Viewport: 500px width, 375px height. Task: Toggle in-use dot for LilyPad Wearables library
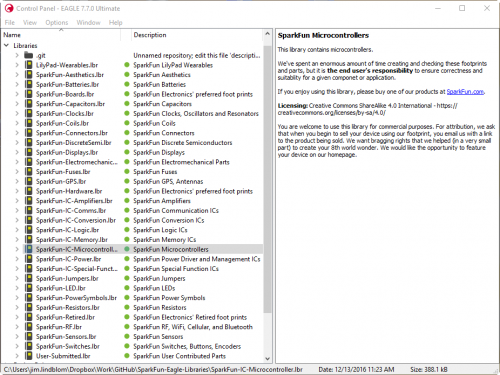(127, 65)
